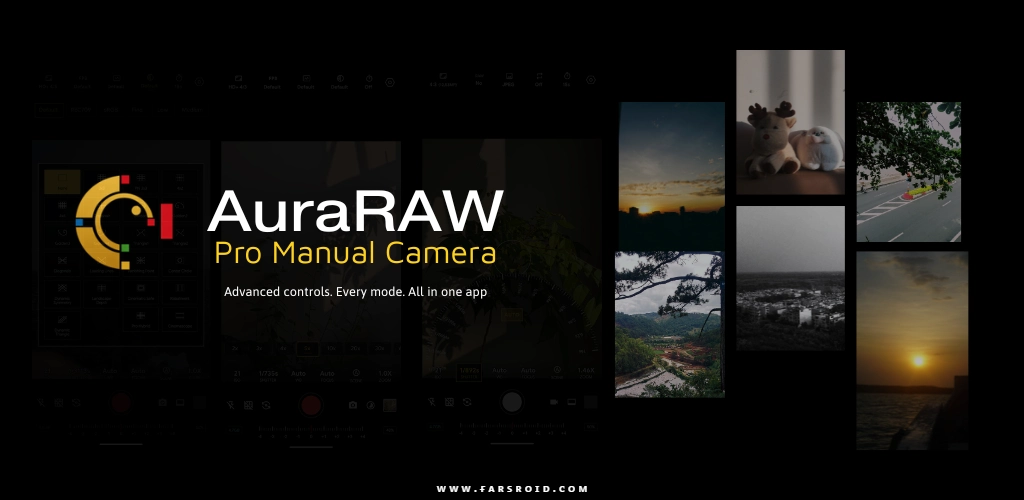
Task: Click the 'Pro Manual Camera' subtitle
Action: click(355, 253)
